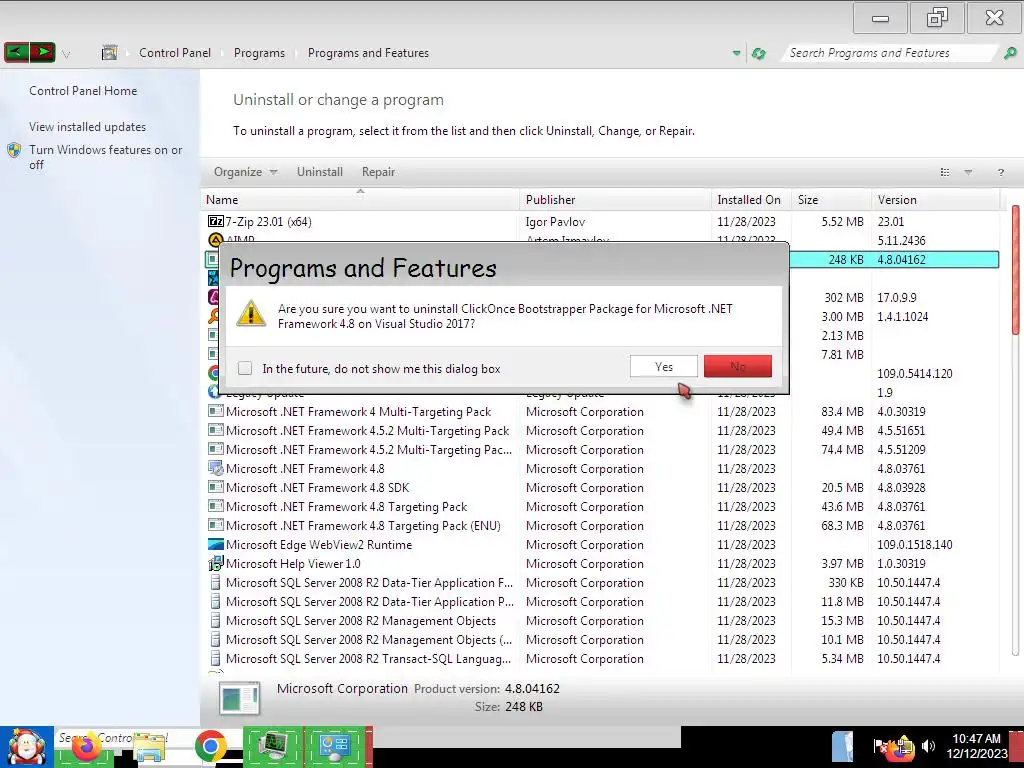1024x768 pixels.
Task: Click version 109.0.1518.140 cell
Action: click(x=914, y=544)
